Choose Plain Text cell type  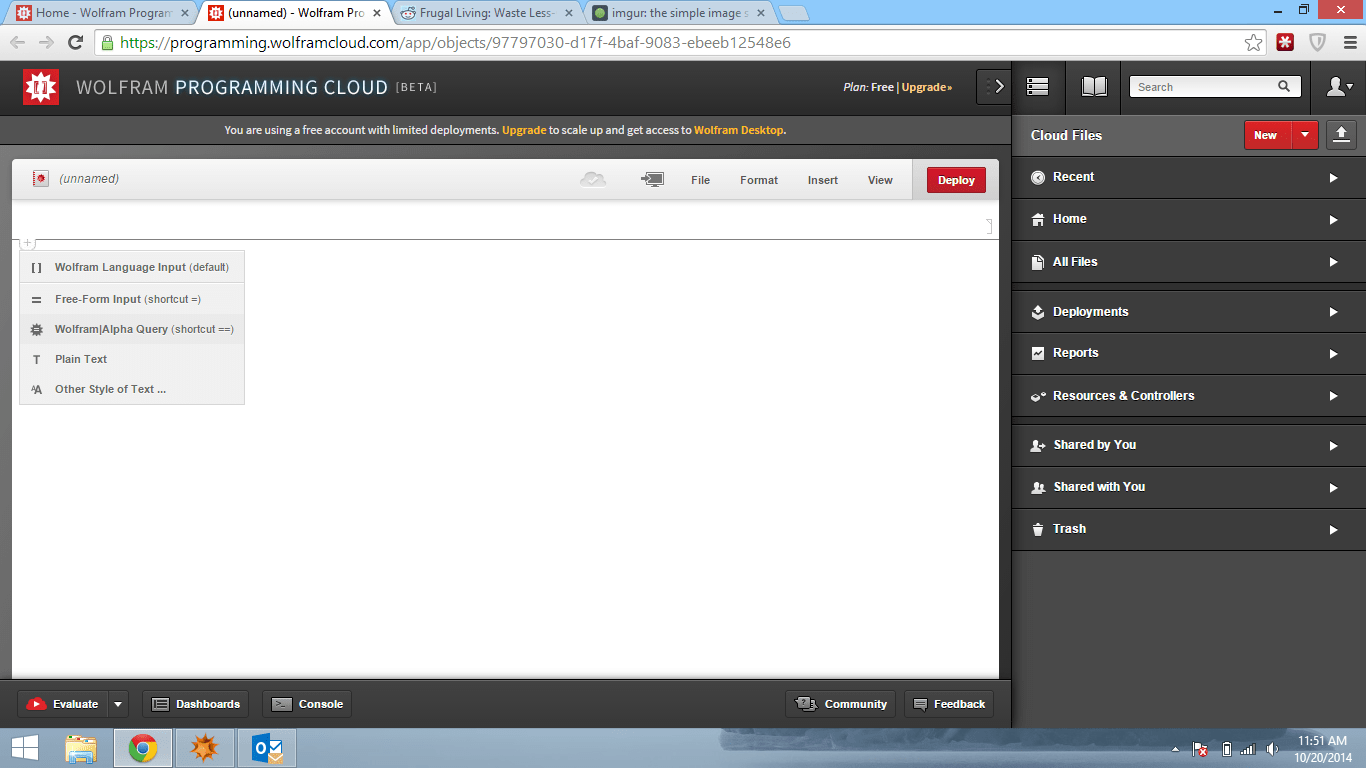132,359
